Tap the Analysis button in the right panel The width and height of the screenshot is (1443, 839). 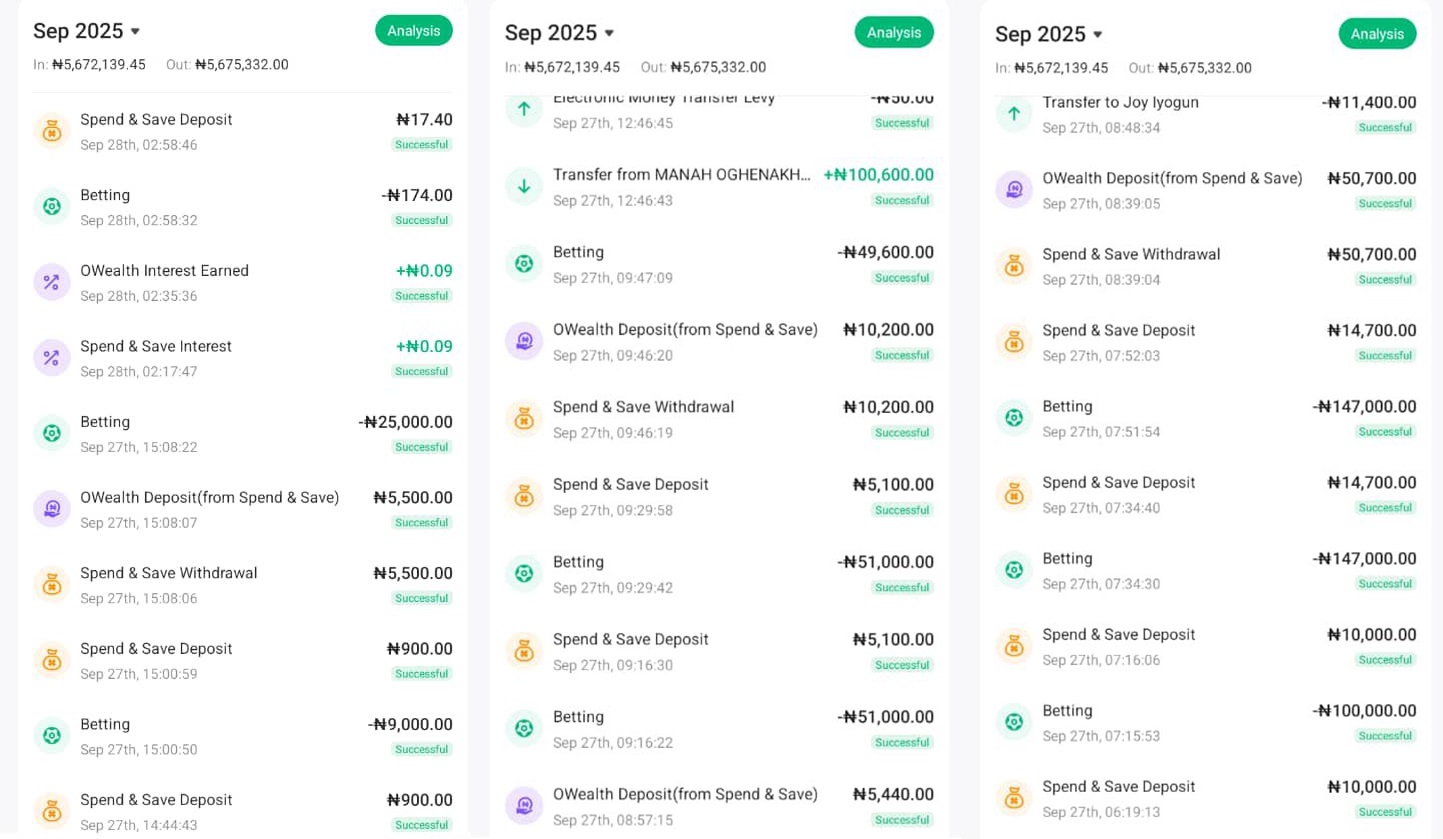[1377, 34]
